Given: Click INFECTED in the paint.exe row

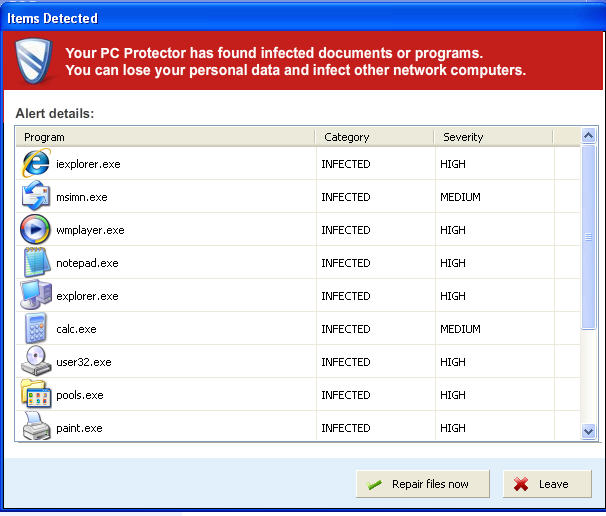Looking at the screenshot, I should pos(346,428).
